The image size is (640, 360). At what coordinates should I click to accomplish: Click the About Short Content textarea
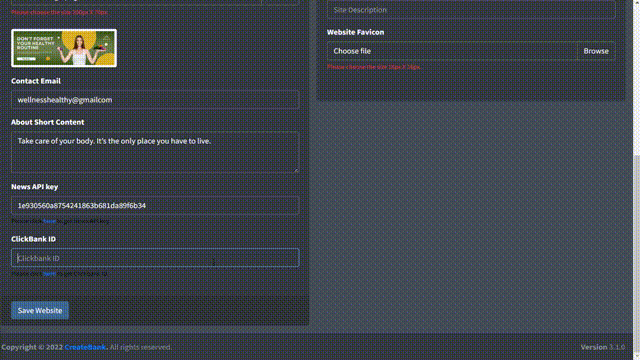pos(155,152)
